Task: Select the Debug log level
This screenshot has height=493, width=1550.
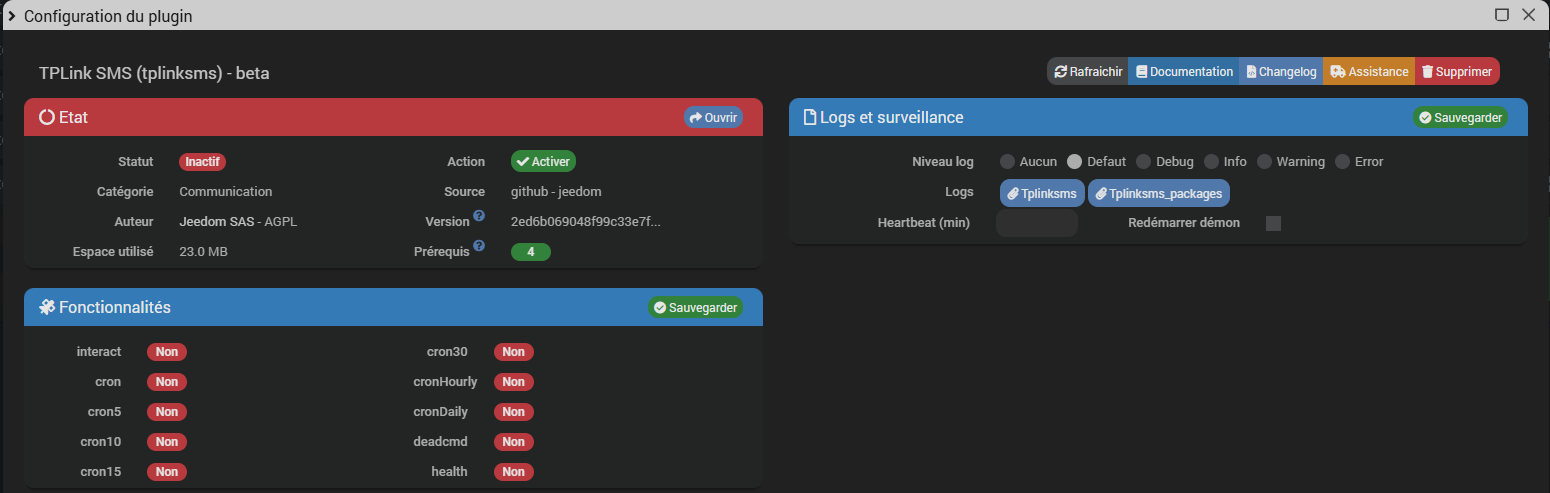Action: (1143, 162)
